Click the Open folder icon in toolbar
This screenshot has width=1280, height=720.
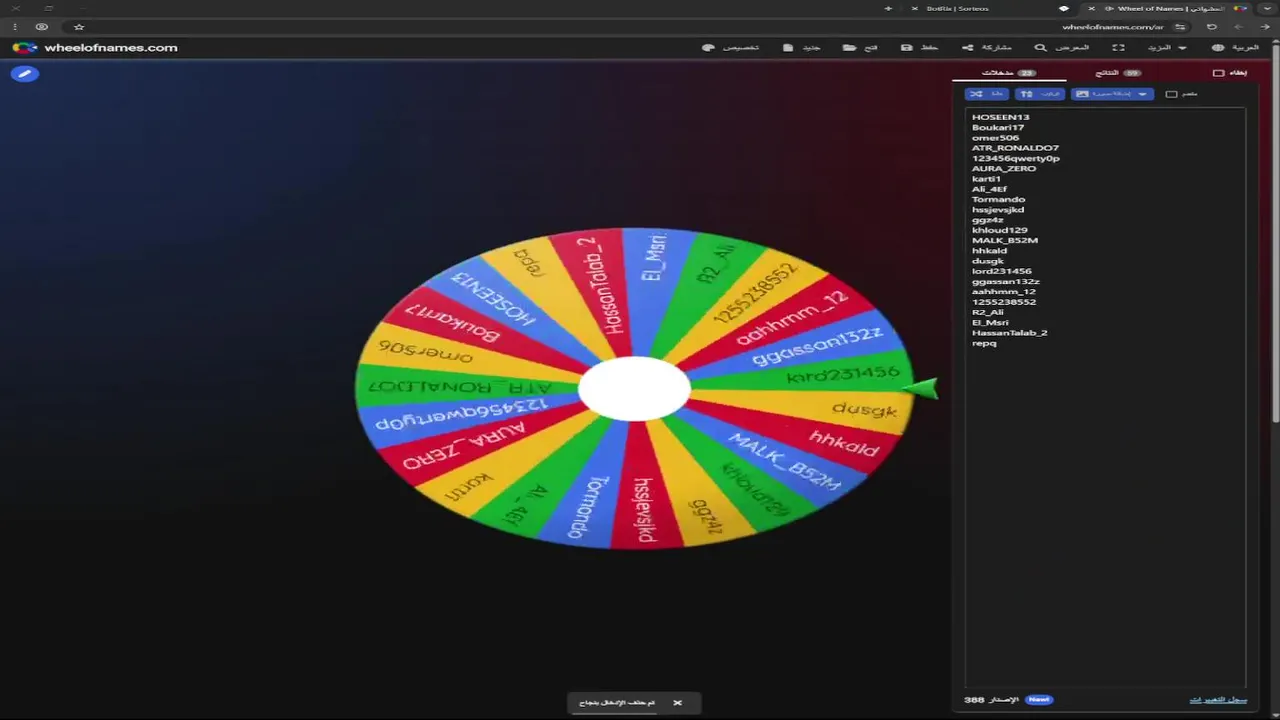pos(849,47)
